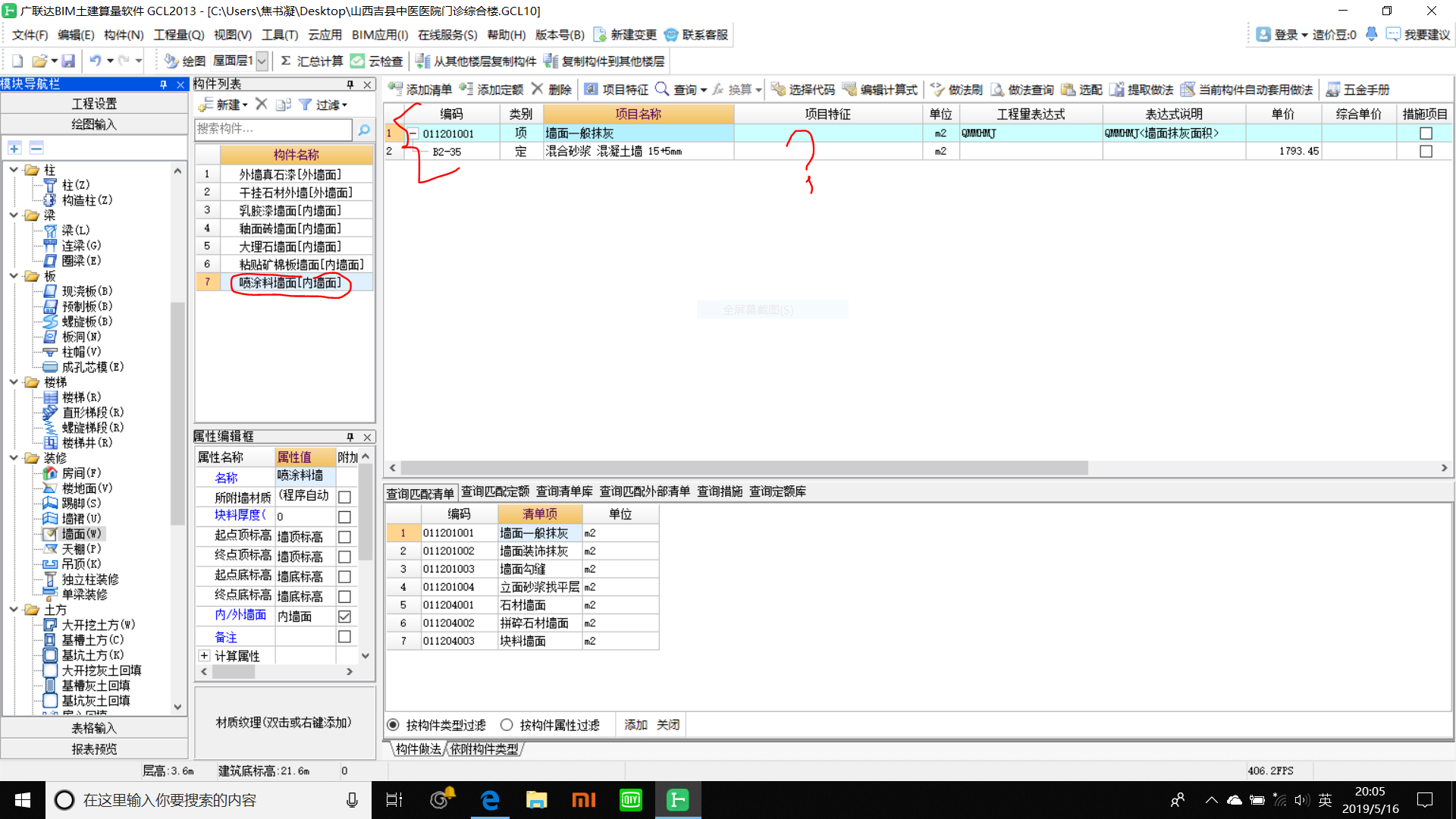Image resolution: width=1456 pixels, height=819 pixels.
Task: Click 添加清单 add list button
Action: tap(420, 89)
